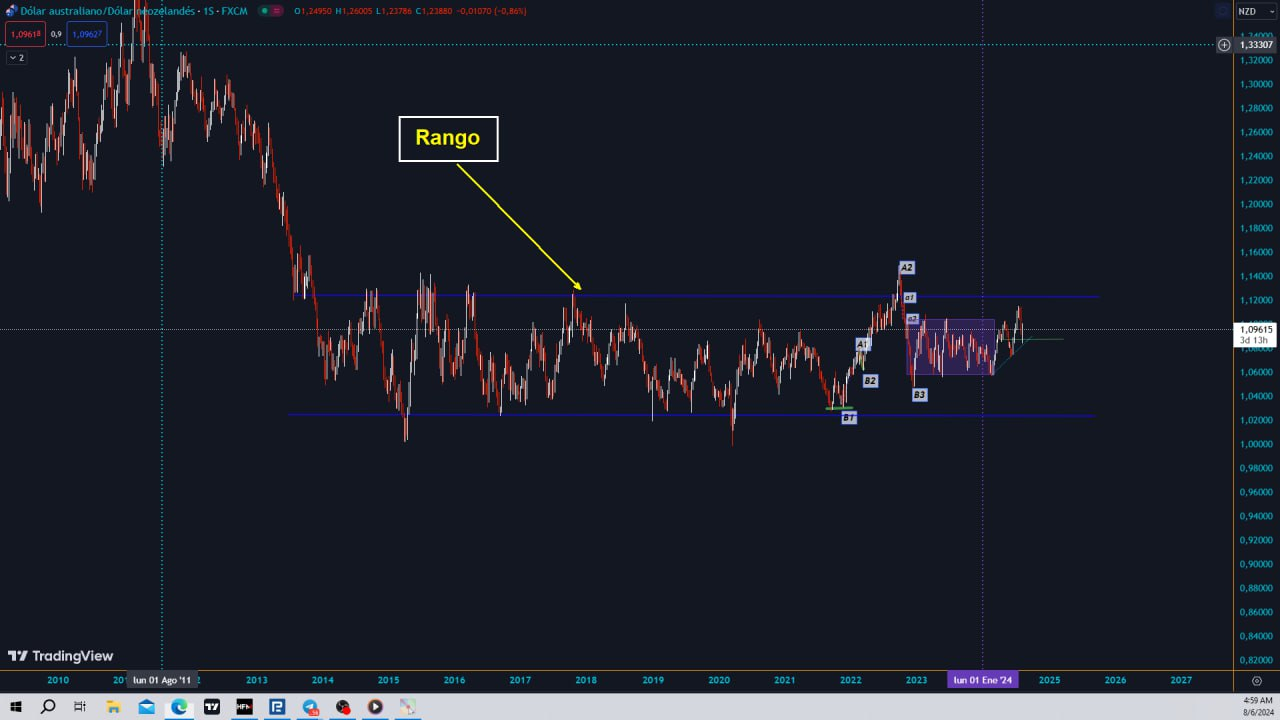Open the Mail app on the taskbar
This screenshot has height=720, width=1280.
146,707
